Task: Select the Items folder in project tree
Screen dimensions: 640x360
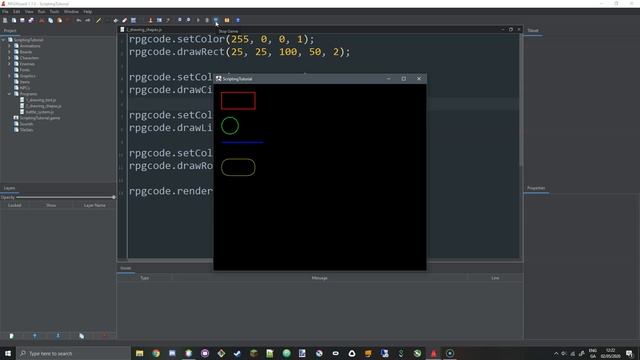Action: [x=22, y=82]
